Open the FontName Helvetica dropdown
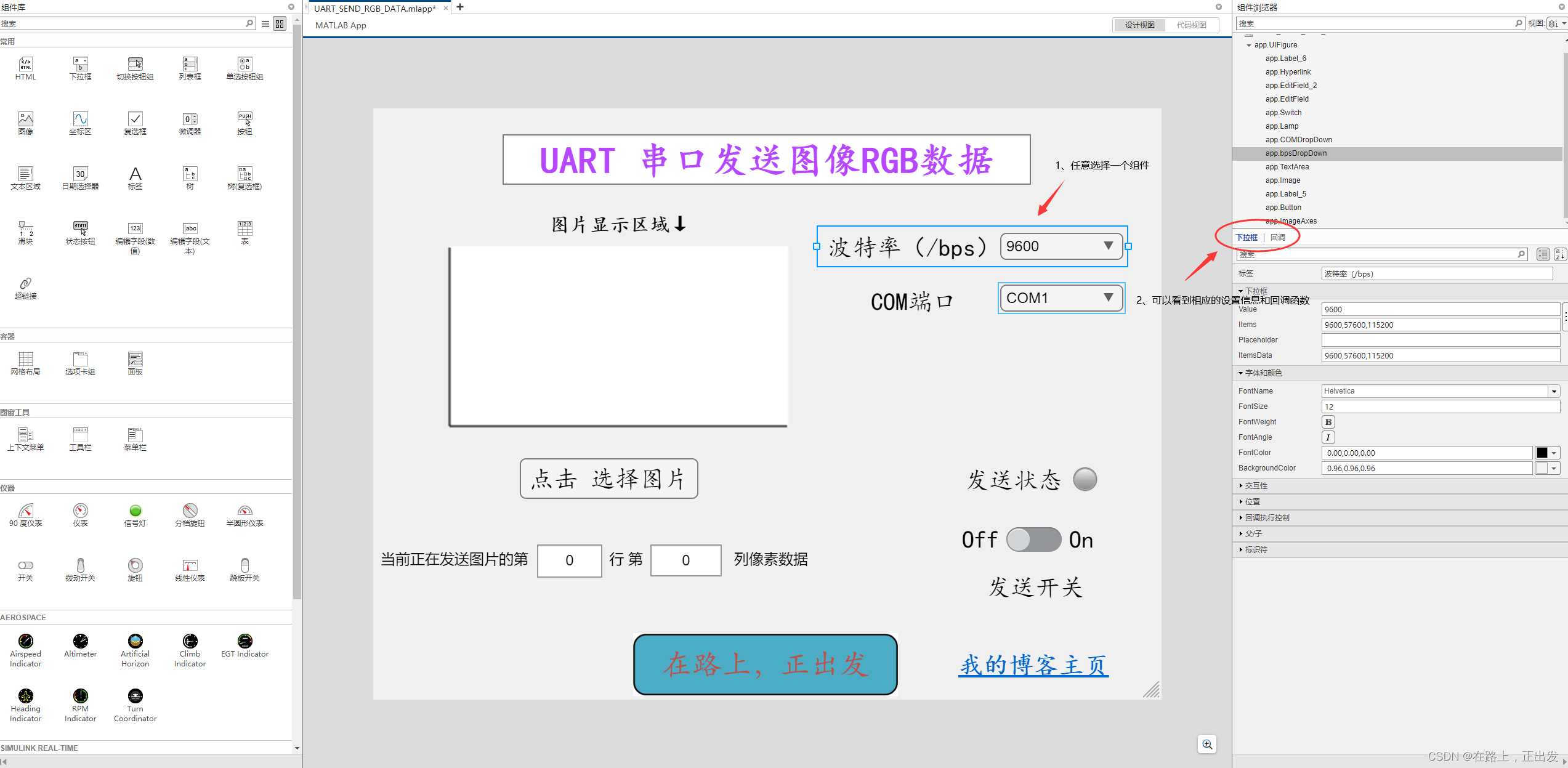The height and width of the screenshot is (768, 1568). coord(1554,391)
